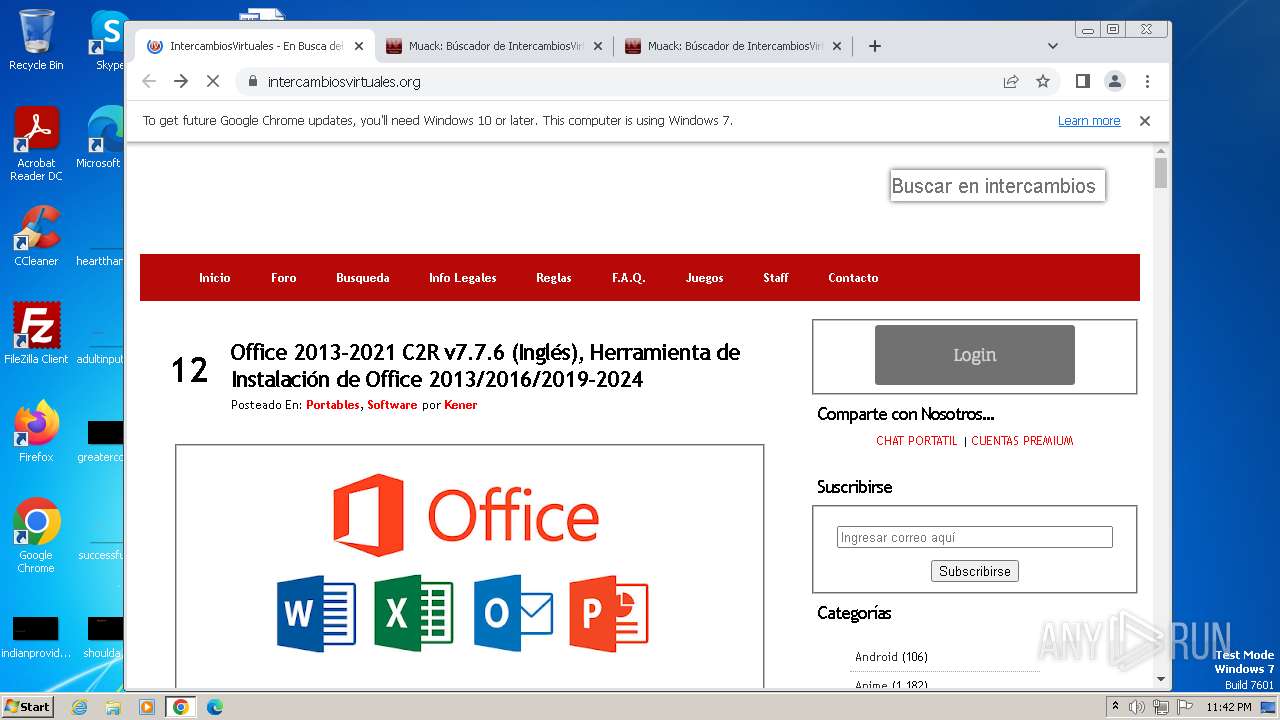The image size is (1280, 720).
Task: Open the Info Legales menu item
Action: [463, 278]
